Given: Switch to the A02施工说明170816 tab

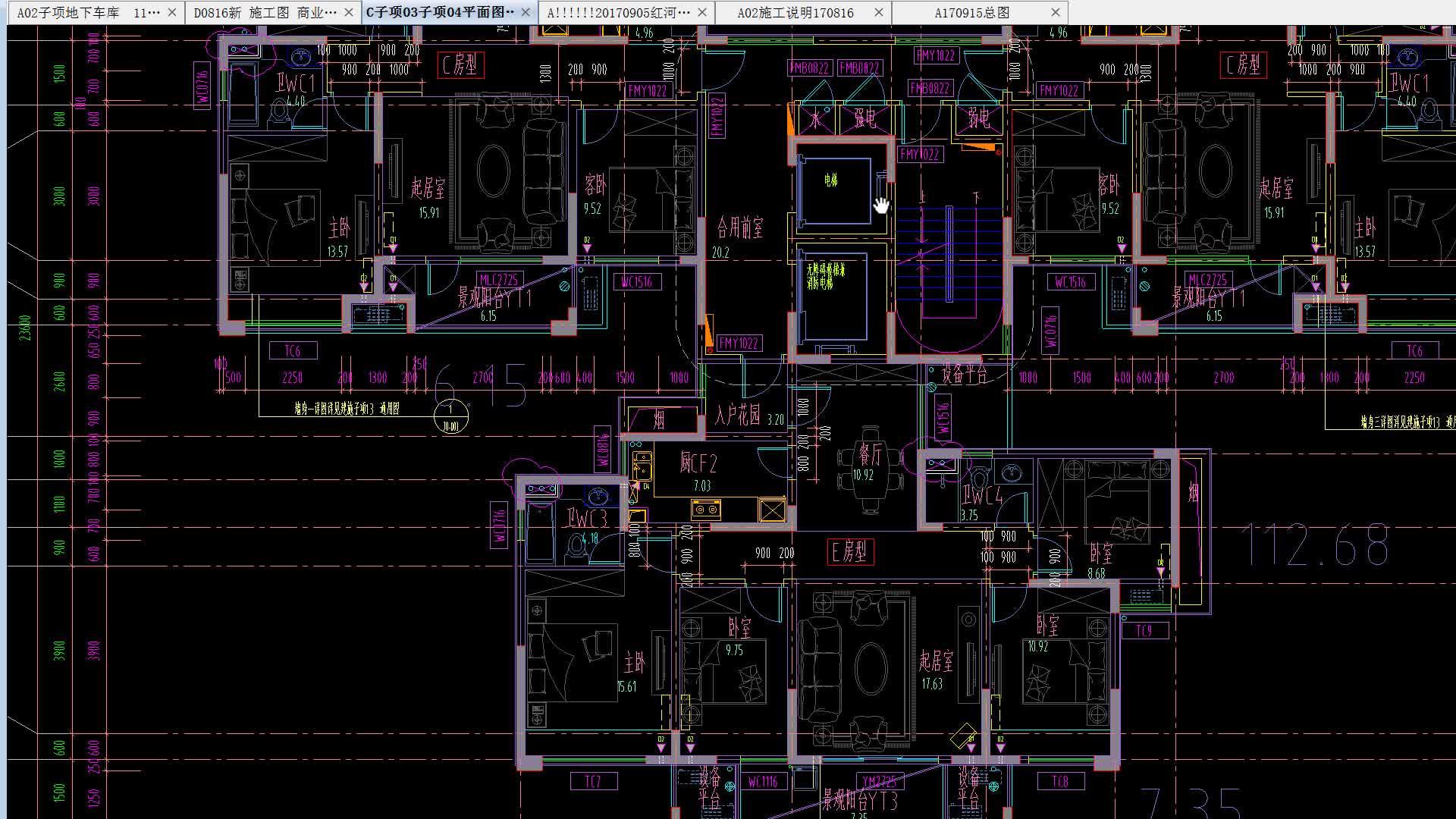Looking at the screenshot, I should (x=795, y=13).
